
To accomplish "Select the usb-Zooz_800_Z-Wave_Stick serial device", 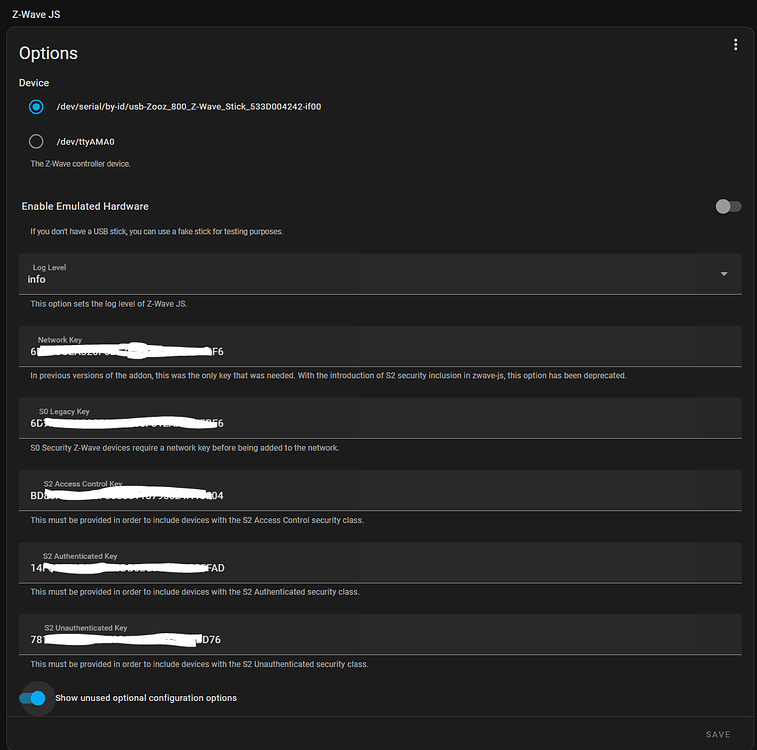I will [x=37, y=106].
